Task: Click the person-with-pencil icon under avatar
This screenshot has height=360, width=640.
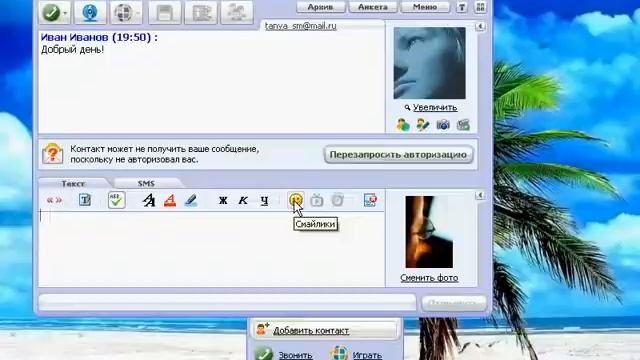Action: [423, 124]
